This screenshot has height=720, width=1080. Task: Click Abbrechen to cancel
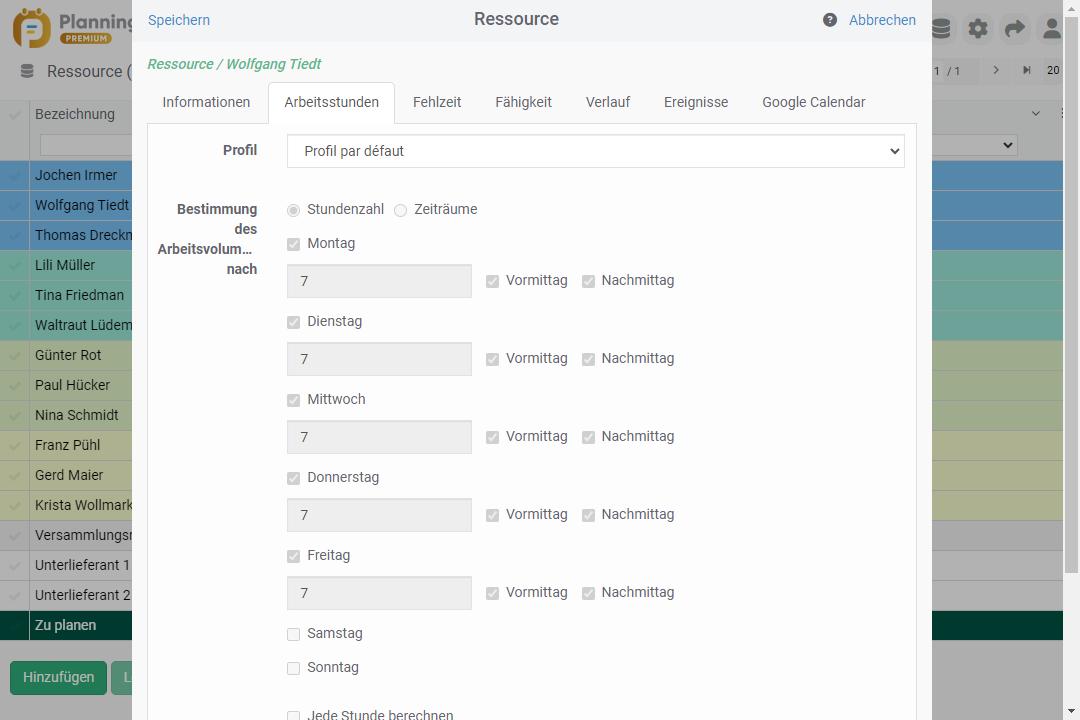pyautogui.click(x=882, y=20)
